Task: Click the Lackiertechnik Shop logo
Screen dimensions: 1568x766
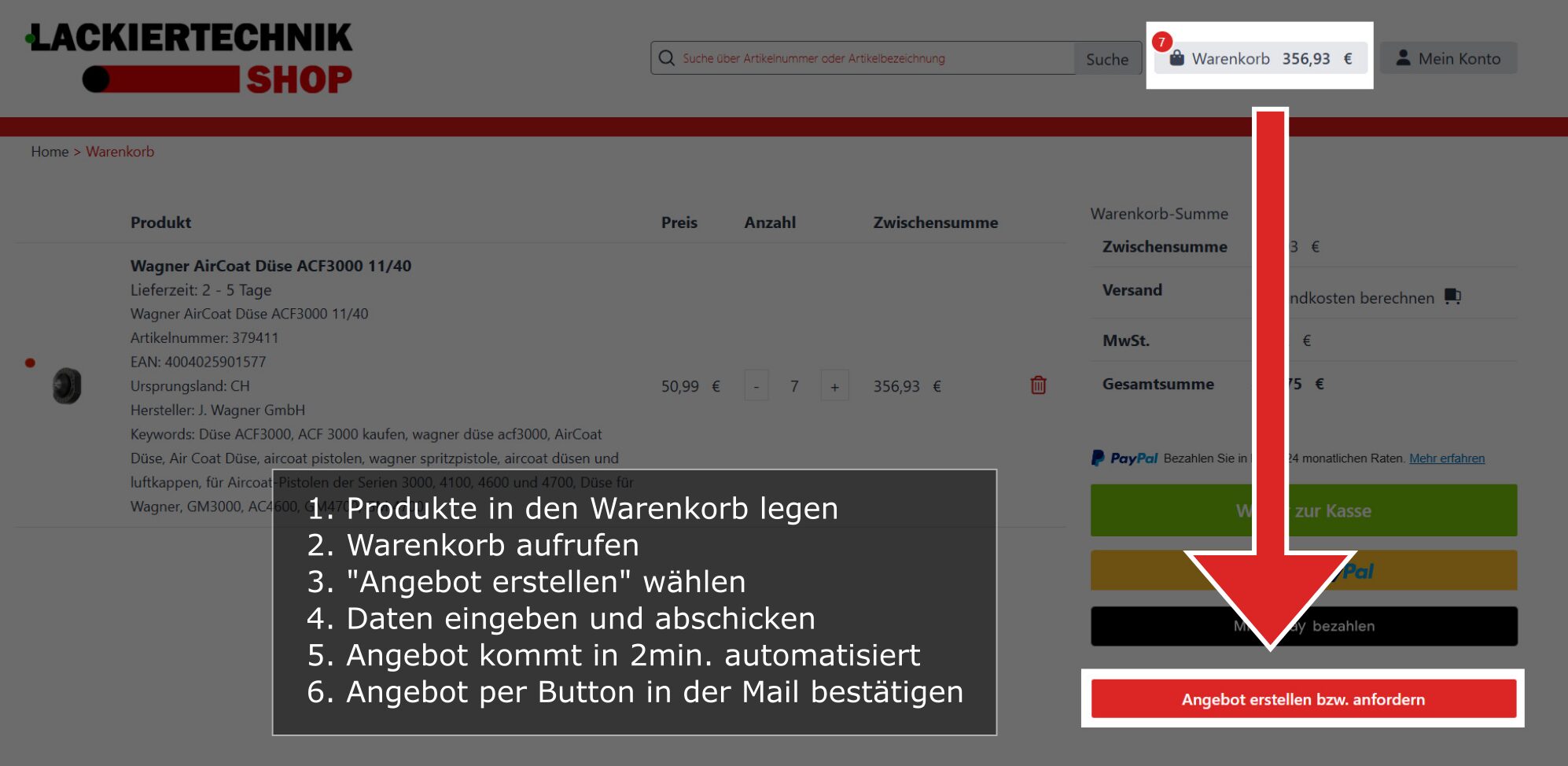Action: click(x=190, y=58)
